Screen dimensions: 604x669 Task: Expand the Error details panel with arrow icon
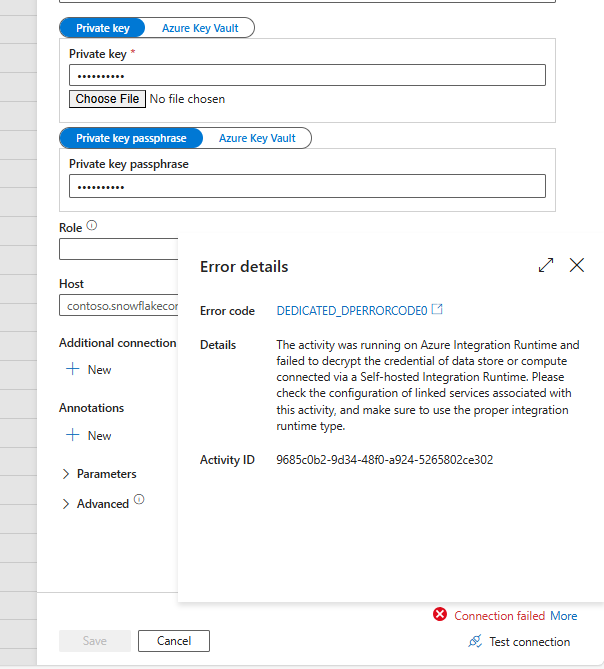click(x=546, y=265)
